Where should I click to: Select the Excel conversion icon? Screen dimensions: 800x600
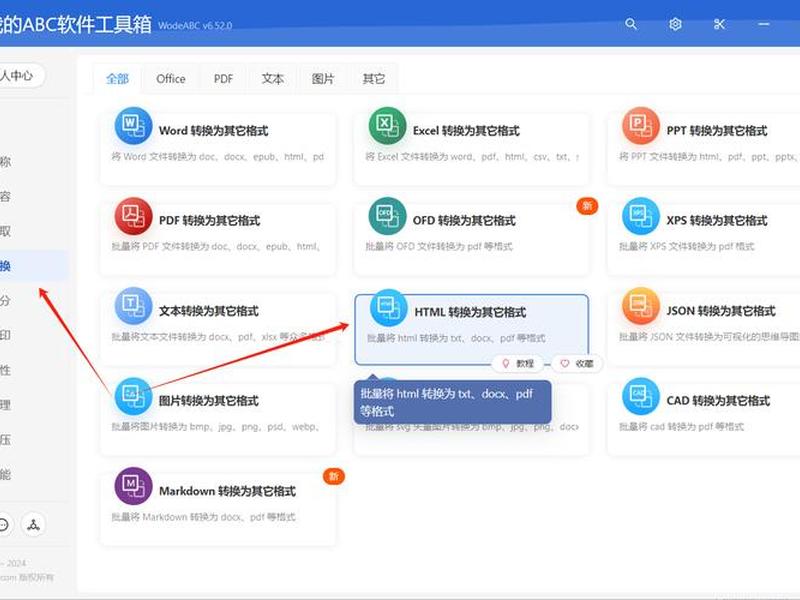(x=387, y=126)
